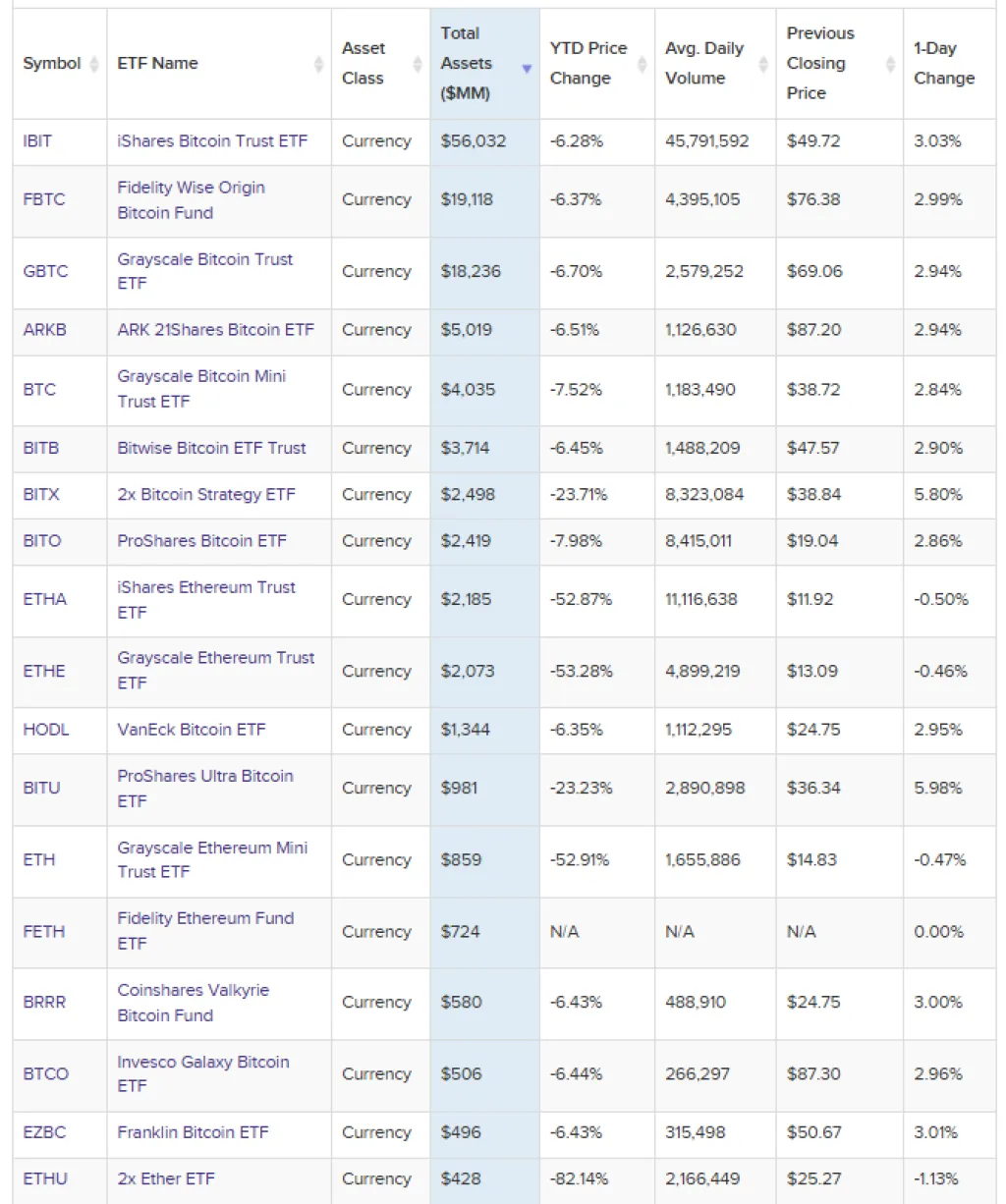1006x1204 pixels.
Task: Click the 1-Day Change column header
Action: [943, 64]
